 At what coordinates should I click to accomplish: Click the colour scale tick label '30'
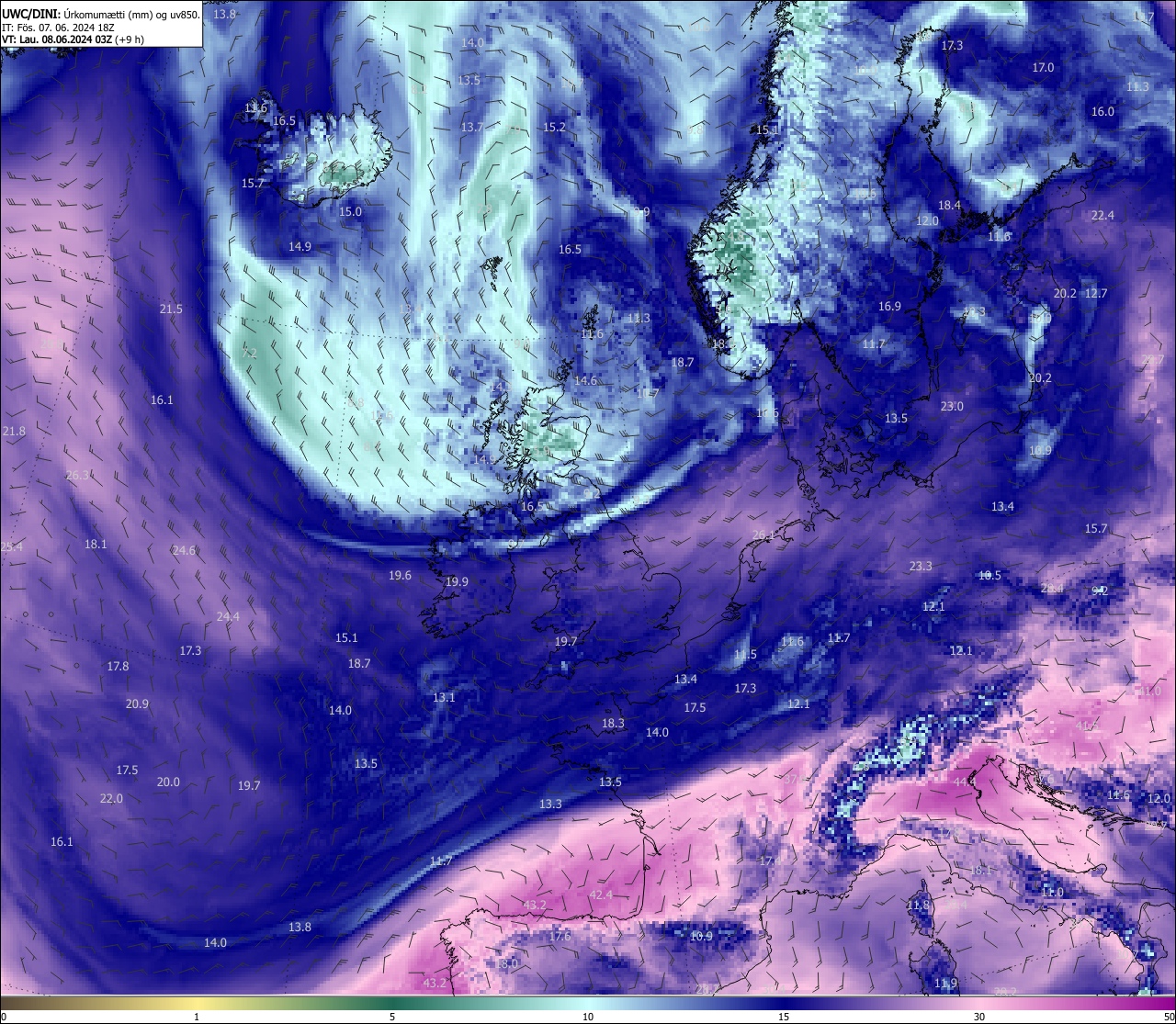click(979, 1017)
